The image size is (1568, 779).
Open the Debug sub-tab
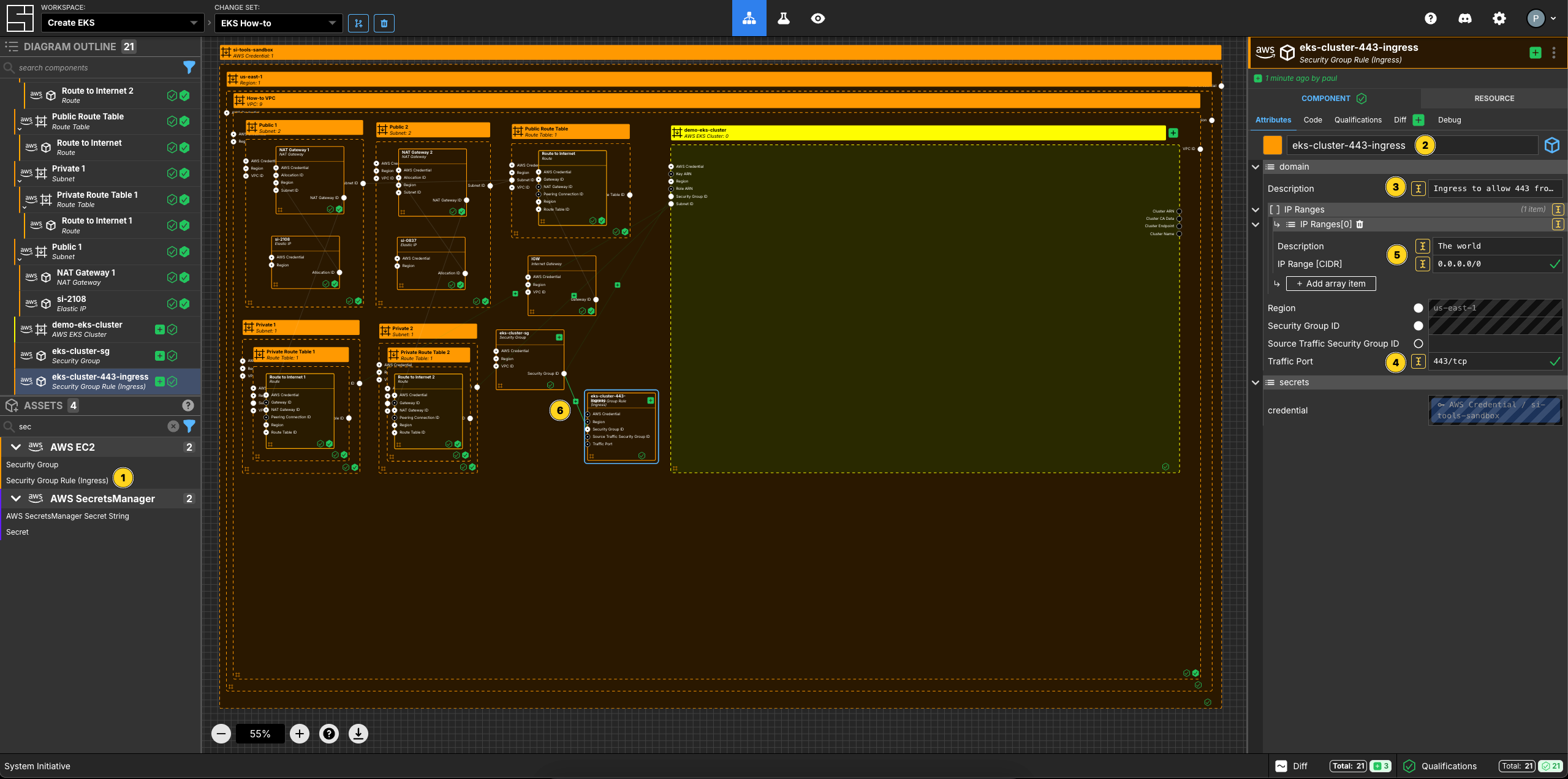[1450, 120]
